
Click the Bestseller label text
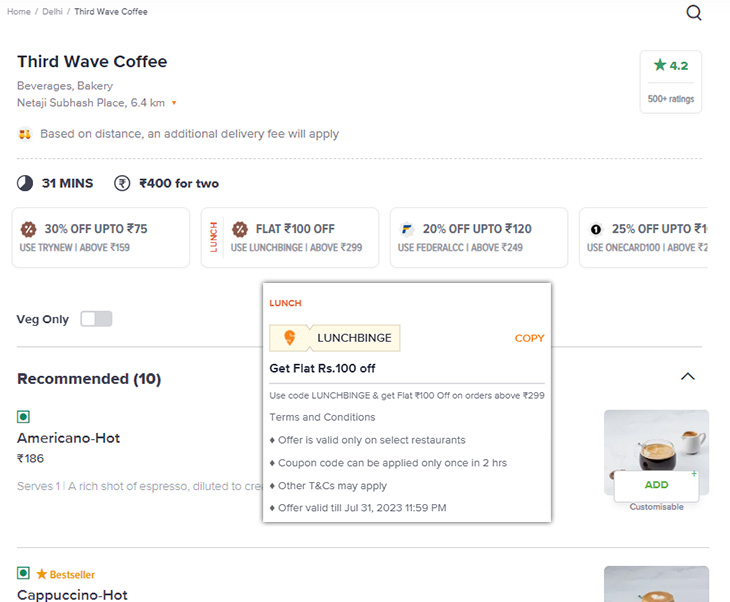click(72, 575)
